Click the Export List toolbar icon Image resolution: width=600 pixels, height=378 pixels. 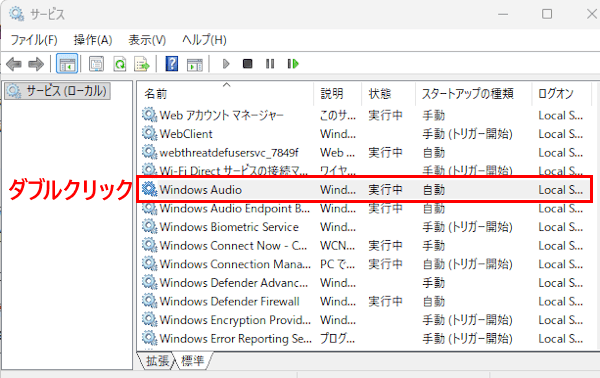(x=142, y=64)
